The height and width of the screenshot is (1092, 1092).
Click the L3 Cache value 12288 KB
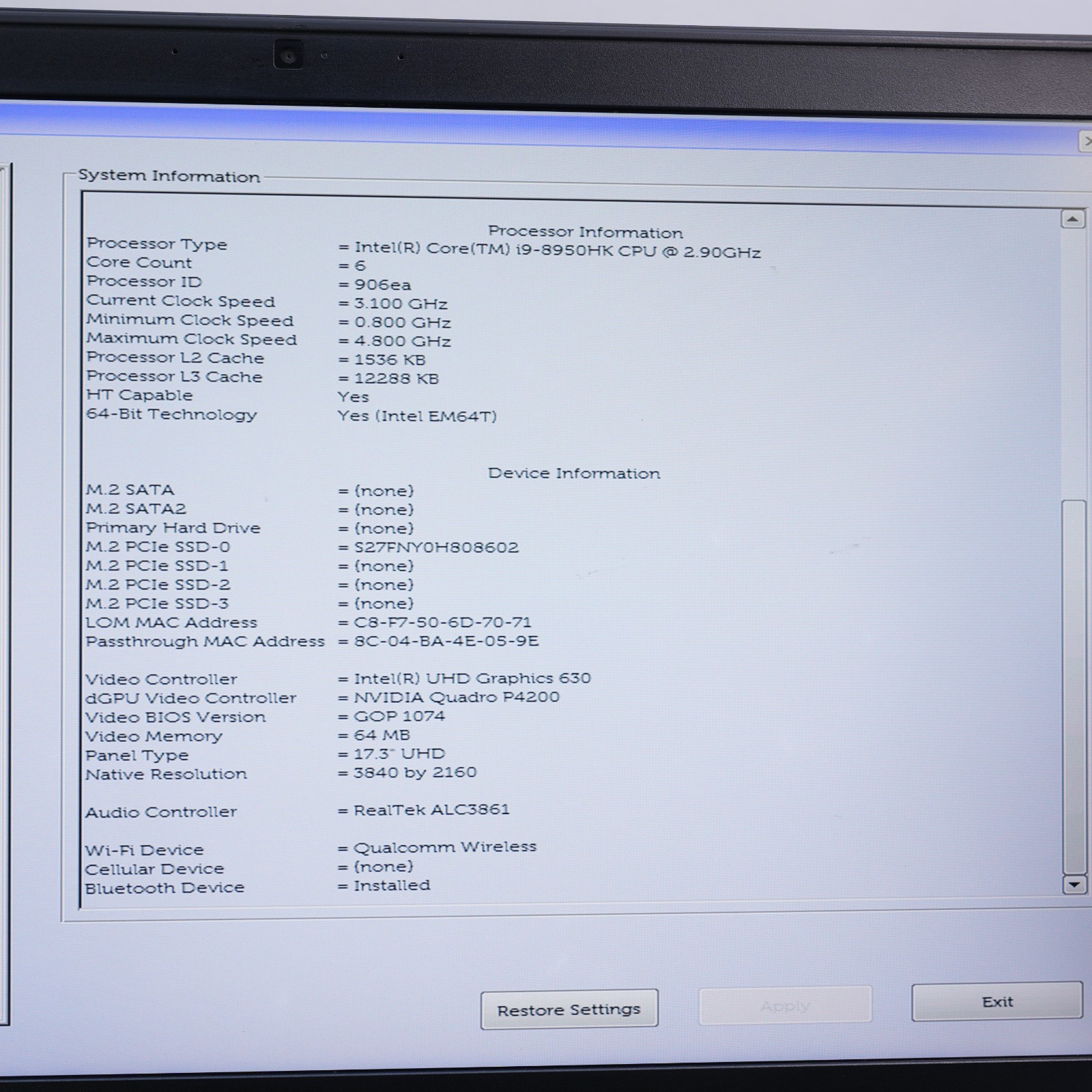396,379
